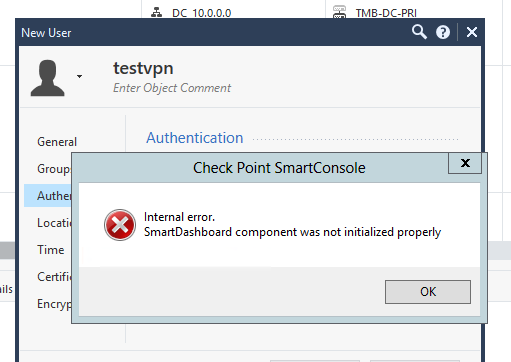Click the TMB-DC-PRI gateway icon

pos(339,12)
